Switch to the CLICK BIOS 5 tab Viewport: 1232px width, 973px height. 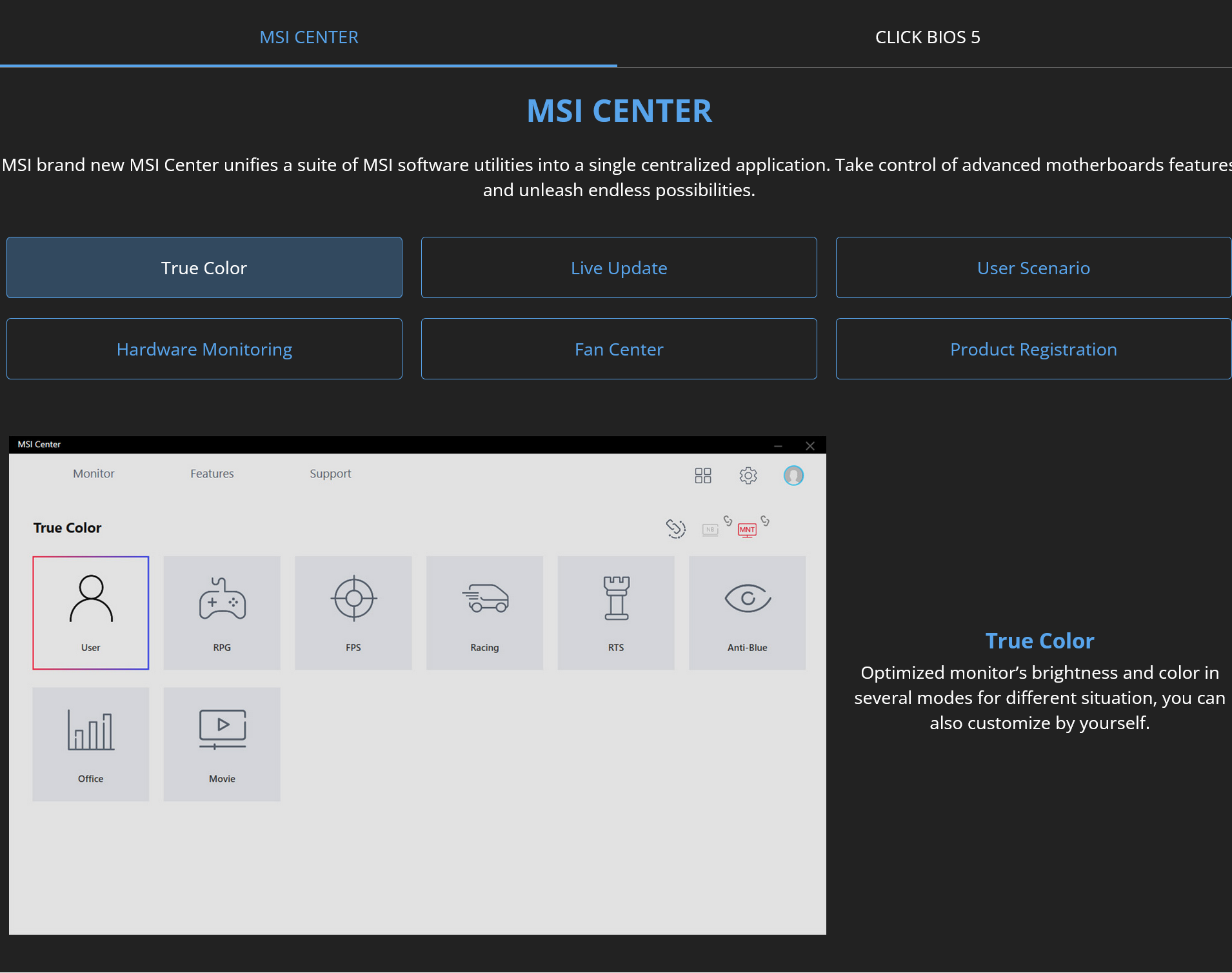[928, 37]
